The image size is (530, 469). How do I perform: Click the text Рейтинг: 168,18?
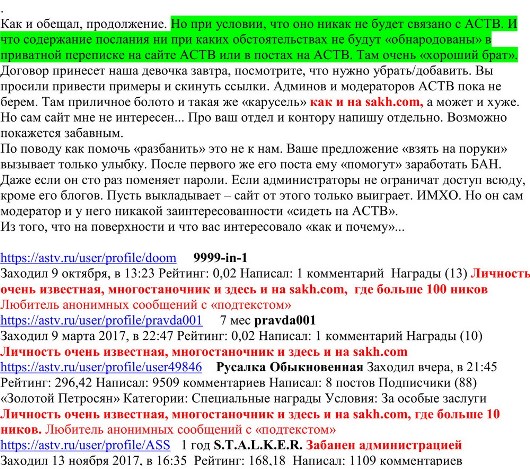tap(240, 461)
